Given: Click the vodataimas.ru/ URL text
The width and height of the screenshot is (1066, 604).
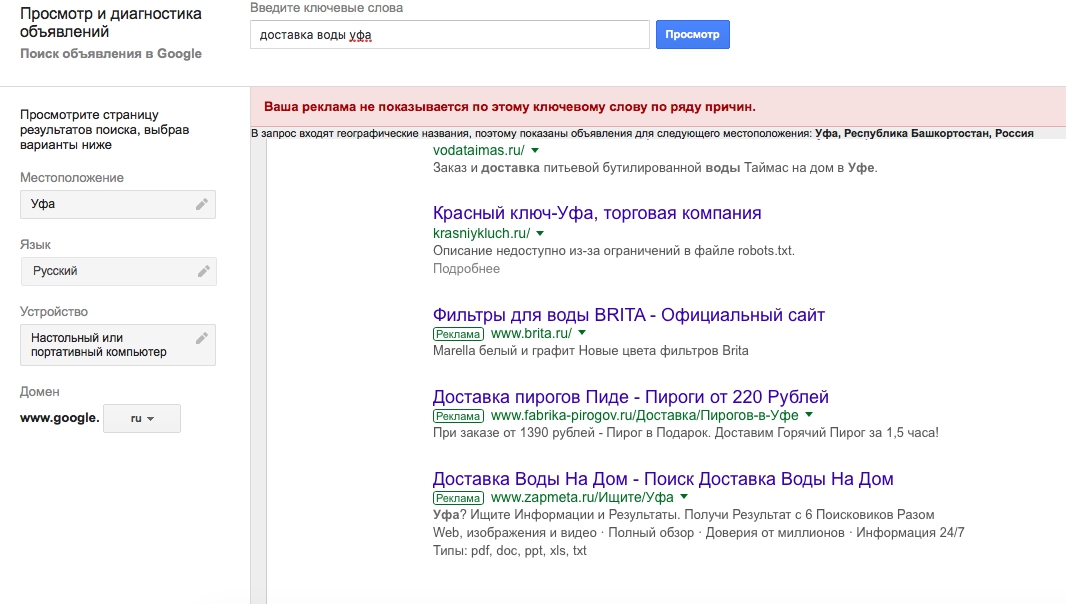Looking at the screenshot, I should 479,150.
